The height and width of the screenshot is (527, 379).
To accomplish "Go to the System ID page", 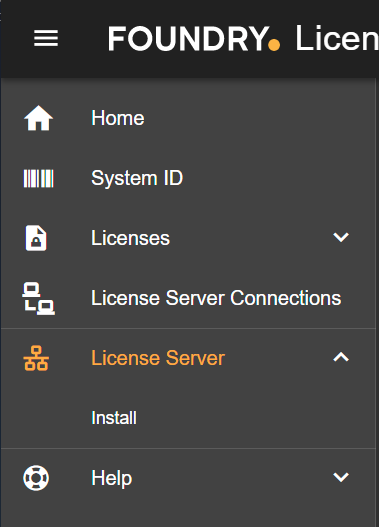I will tap(137, 178).
